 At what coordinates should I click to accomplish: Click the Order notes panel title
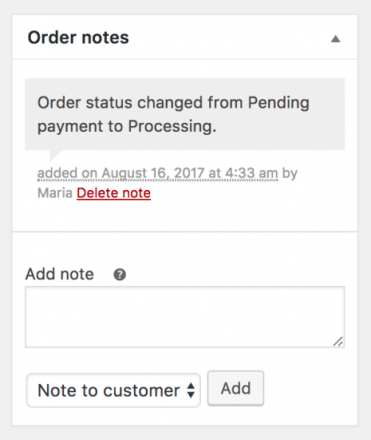pyautogui.click(x=78, y=37)
